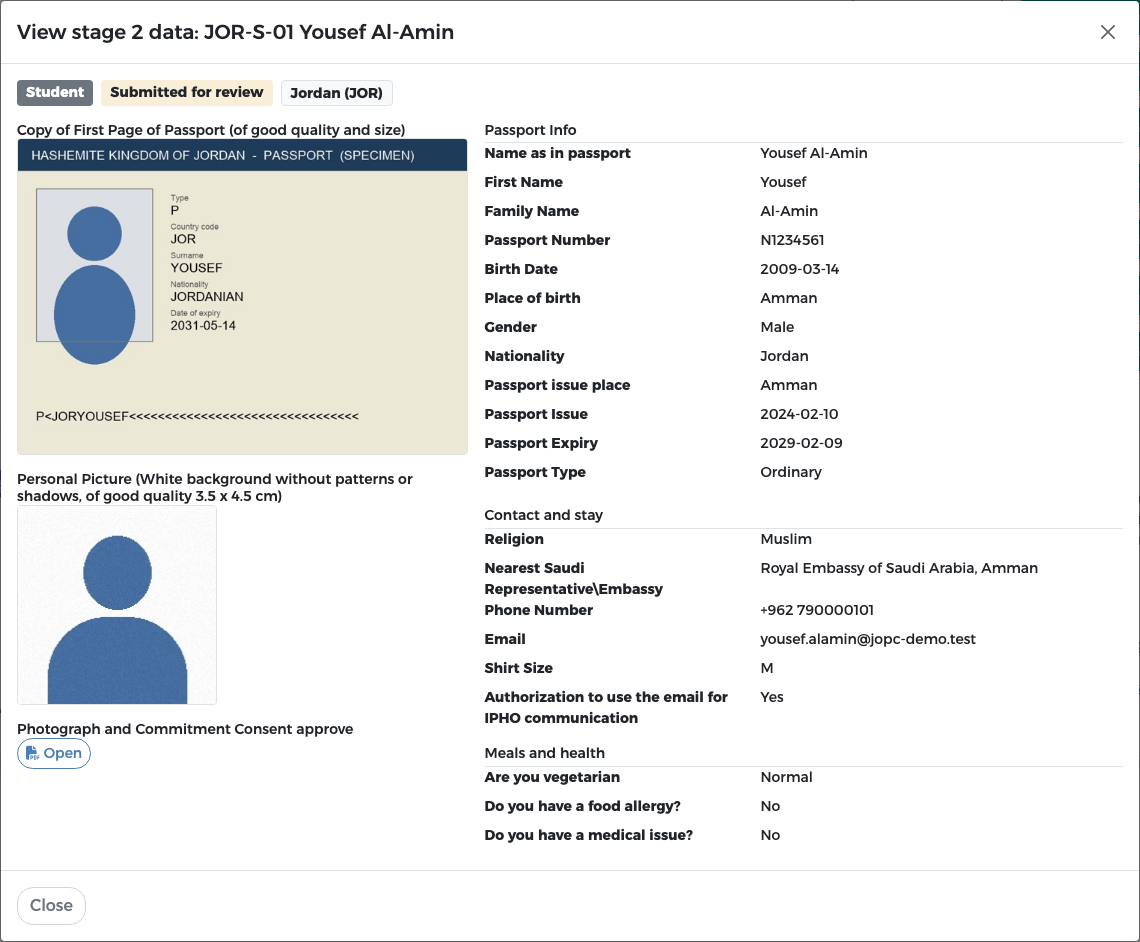Click the Passport Info section heading

530,130
